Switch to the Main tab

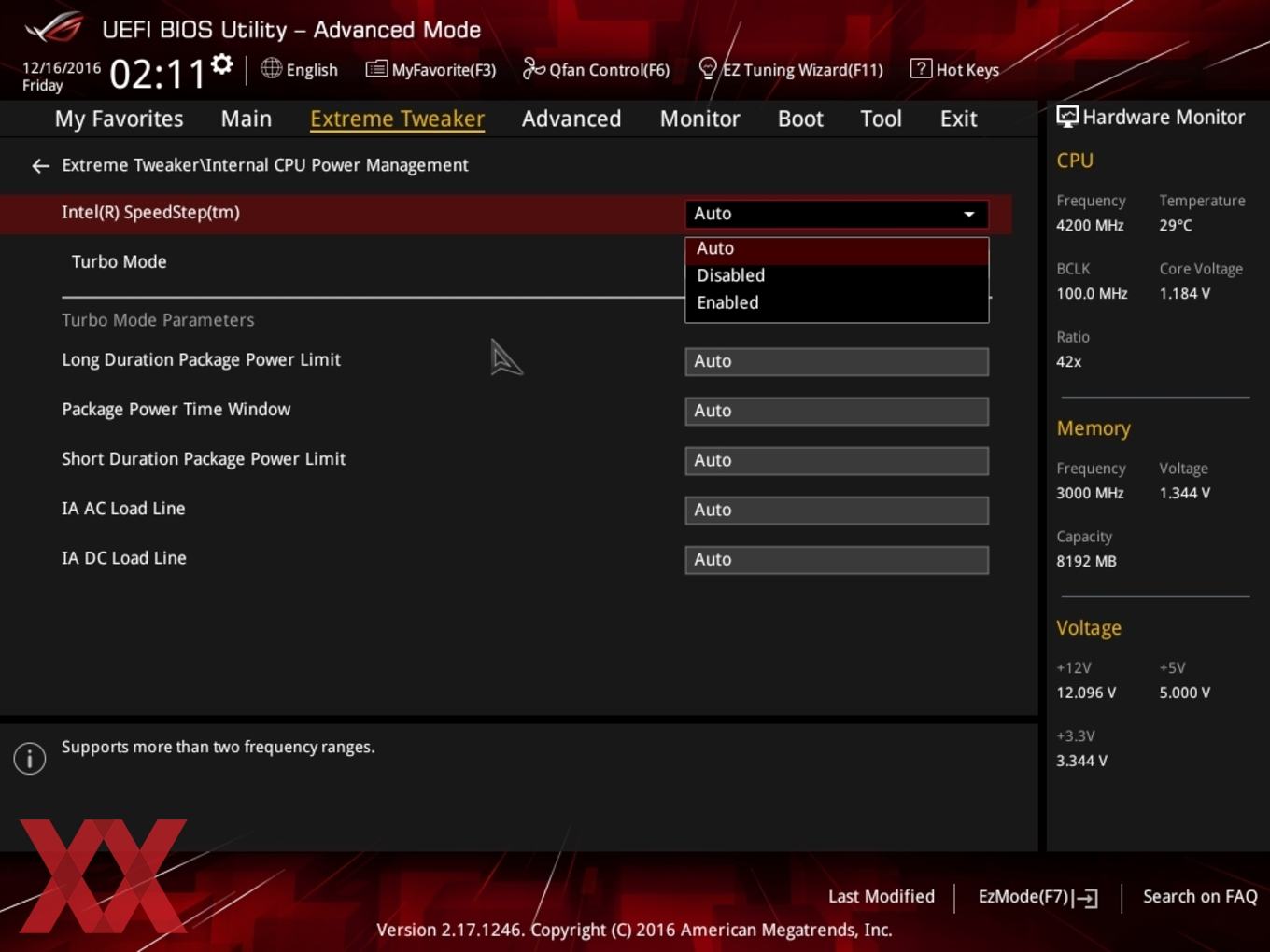[x=247, y=119]
